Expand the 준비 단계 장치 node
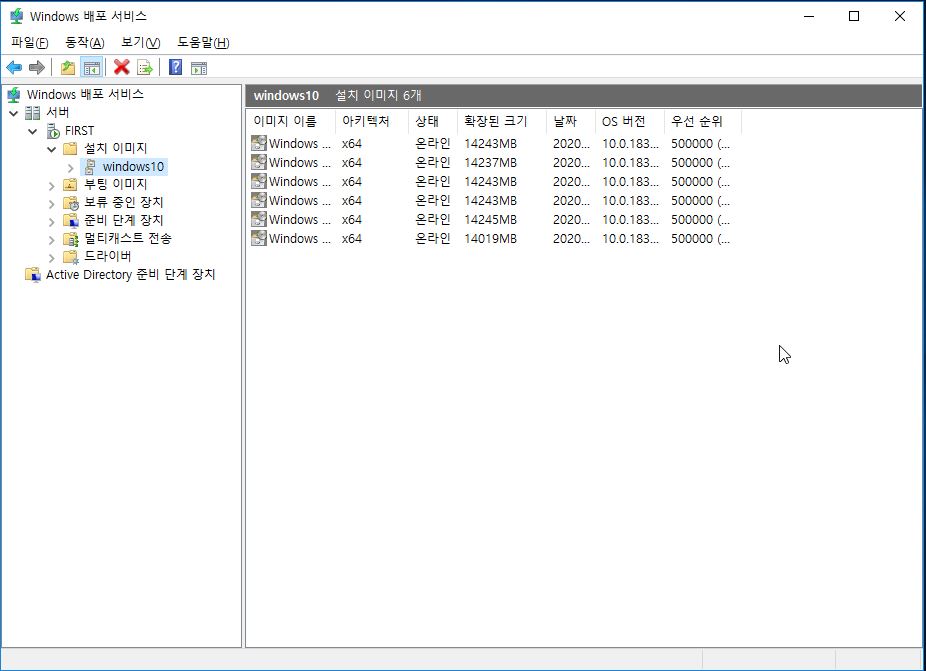This screenshot has width=926, height=671. pos(51,222)
